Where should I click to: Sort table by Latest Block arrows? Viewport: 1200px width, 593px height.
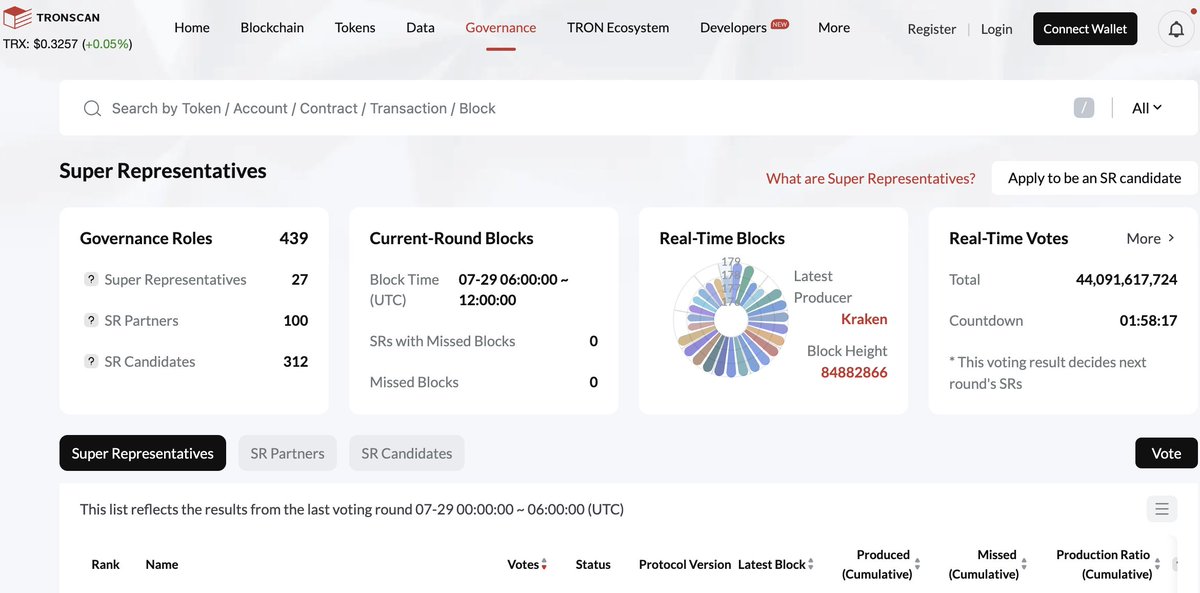coord(811,565)
